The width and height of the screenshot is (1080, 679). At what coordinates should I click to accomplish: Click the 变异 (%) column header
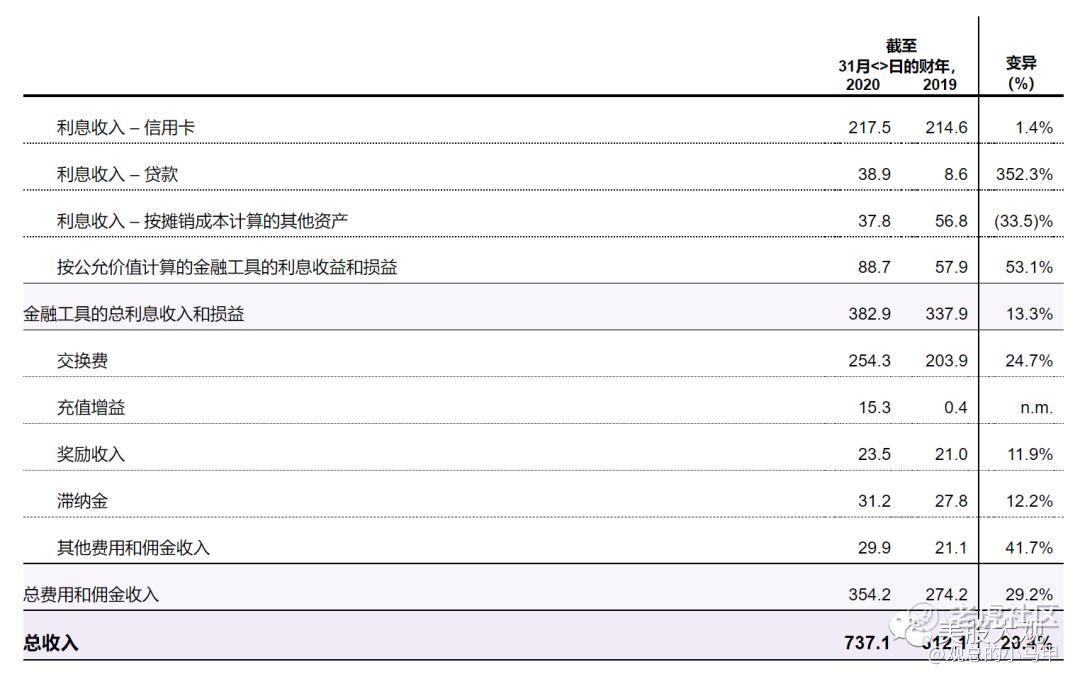pos(1021,73)
